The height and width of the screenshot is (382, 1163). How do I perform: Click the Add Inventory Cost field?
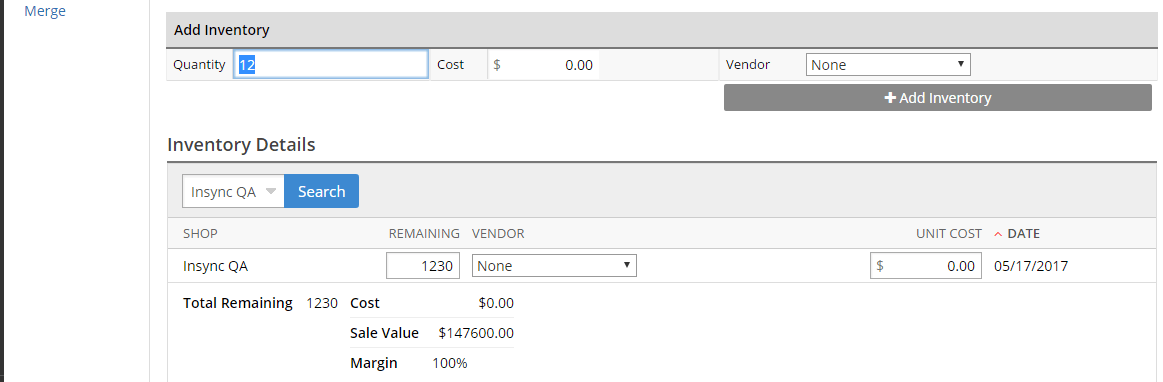544,65
